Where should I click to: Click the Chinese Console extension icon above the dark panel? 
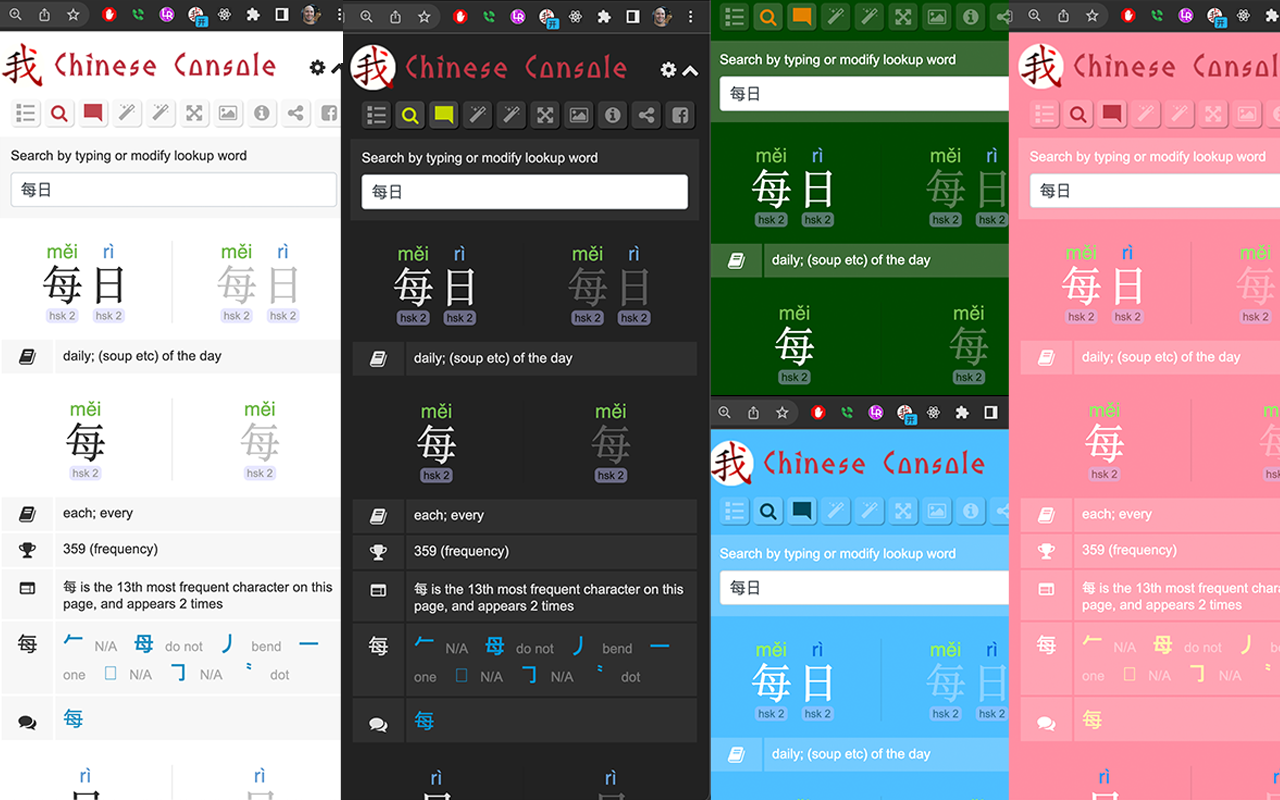548,18
